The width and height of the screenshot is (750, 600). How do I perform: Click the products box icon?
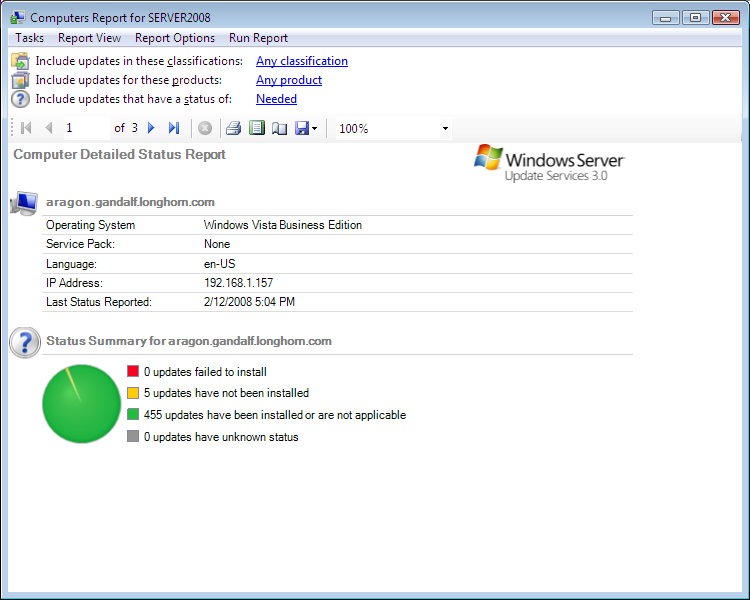20,80
